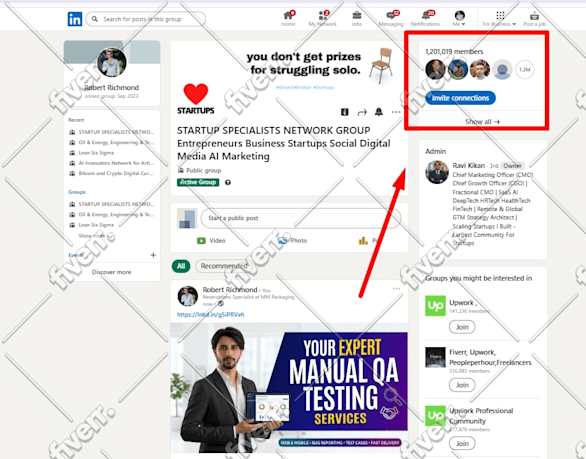Screen dimensions: 586x459
Task: Open admin Ravi Kikan profile photo
Action: click(x=437, y=172)
